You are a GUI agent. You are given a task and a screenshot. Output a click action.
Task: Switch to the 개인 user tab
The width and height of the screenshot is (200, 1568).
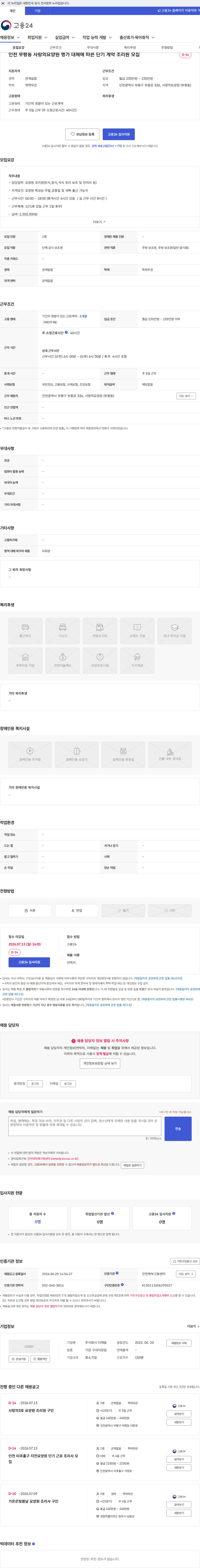pos(12,11)
